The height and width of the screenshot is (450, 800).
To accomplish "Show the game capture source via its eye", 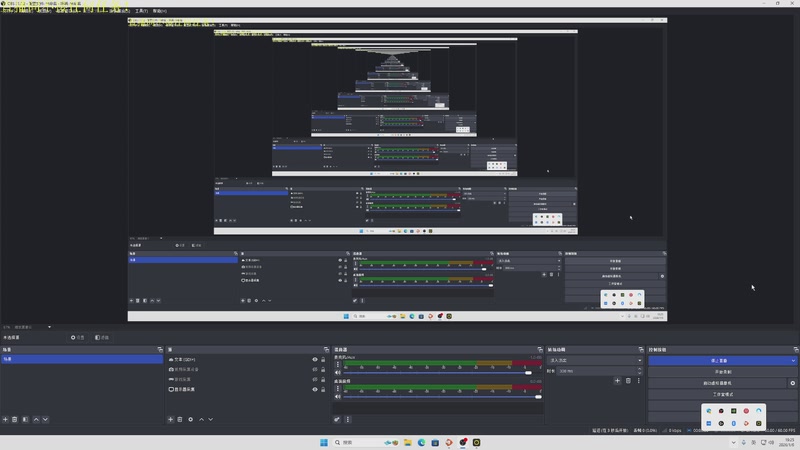I will coord(315,380).
